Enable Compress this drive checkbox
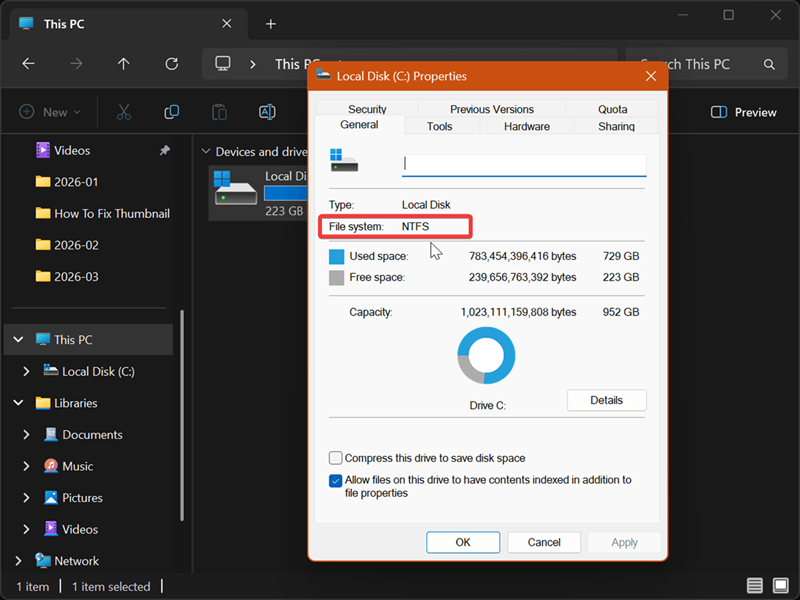This screenshot has width=800, height=600. pyautogui.click(x=336, y=458)
